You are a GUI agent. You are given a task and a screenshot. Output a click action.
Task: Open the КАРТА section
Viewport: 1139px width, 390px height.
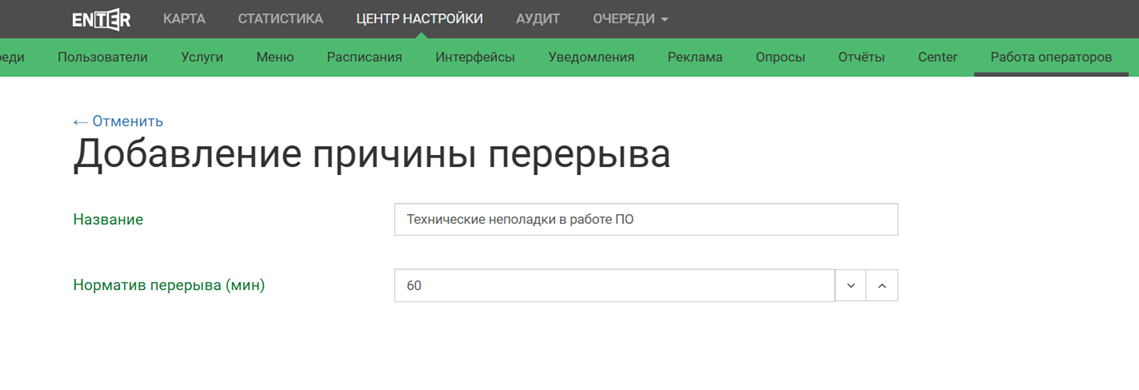185,19
